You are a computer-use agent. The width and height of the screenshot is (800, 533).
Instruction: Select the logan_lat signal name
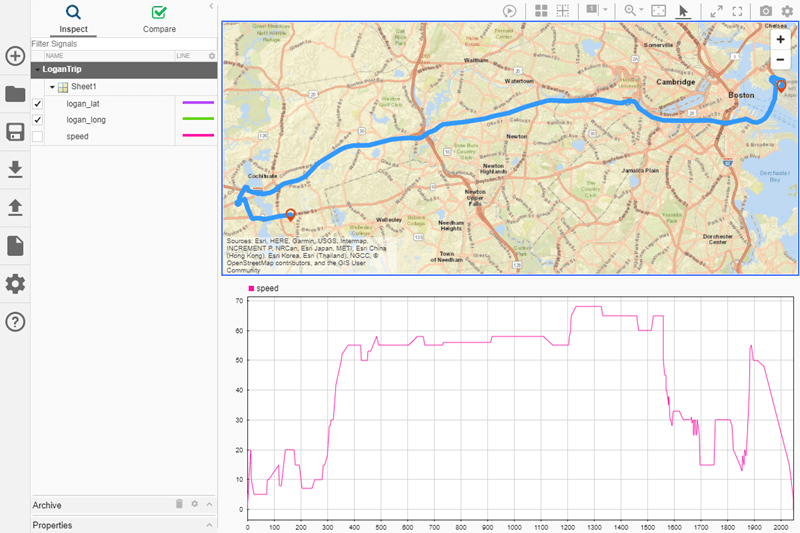click(x=83, y=104)
